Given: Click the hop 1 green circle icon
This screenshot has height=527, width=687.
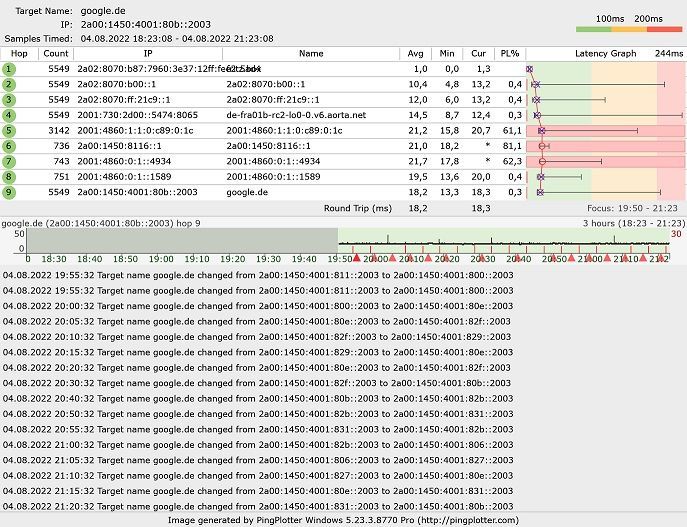Looking at the screenshot, I should [x=8, y=69].
